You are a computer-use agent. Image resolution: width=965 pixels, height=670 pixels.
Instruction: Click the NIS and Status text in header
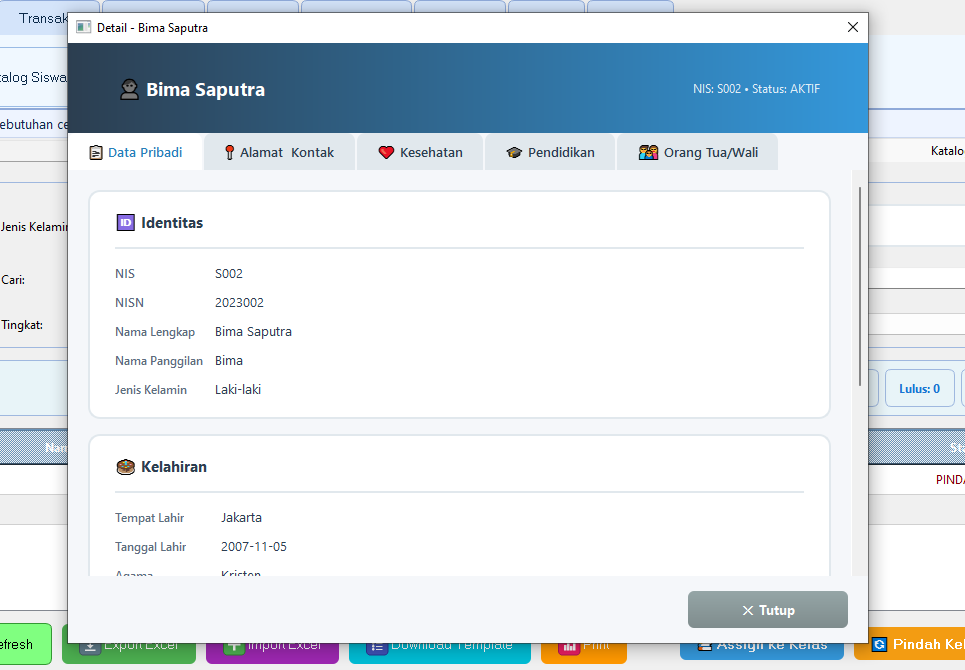[756, 89]
